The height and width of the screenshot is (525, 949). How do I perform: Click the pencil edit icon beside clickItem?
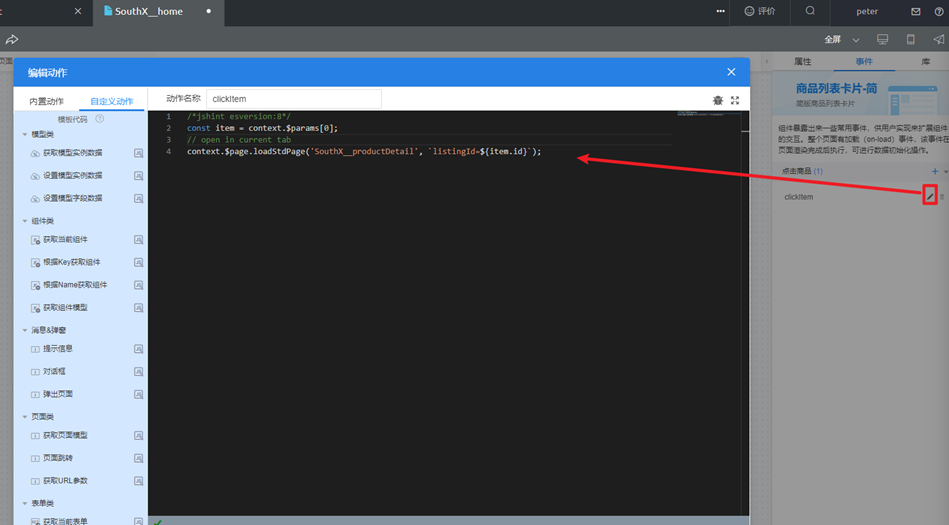930,196
